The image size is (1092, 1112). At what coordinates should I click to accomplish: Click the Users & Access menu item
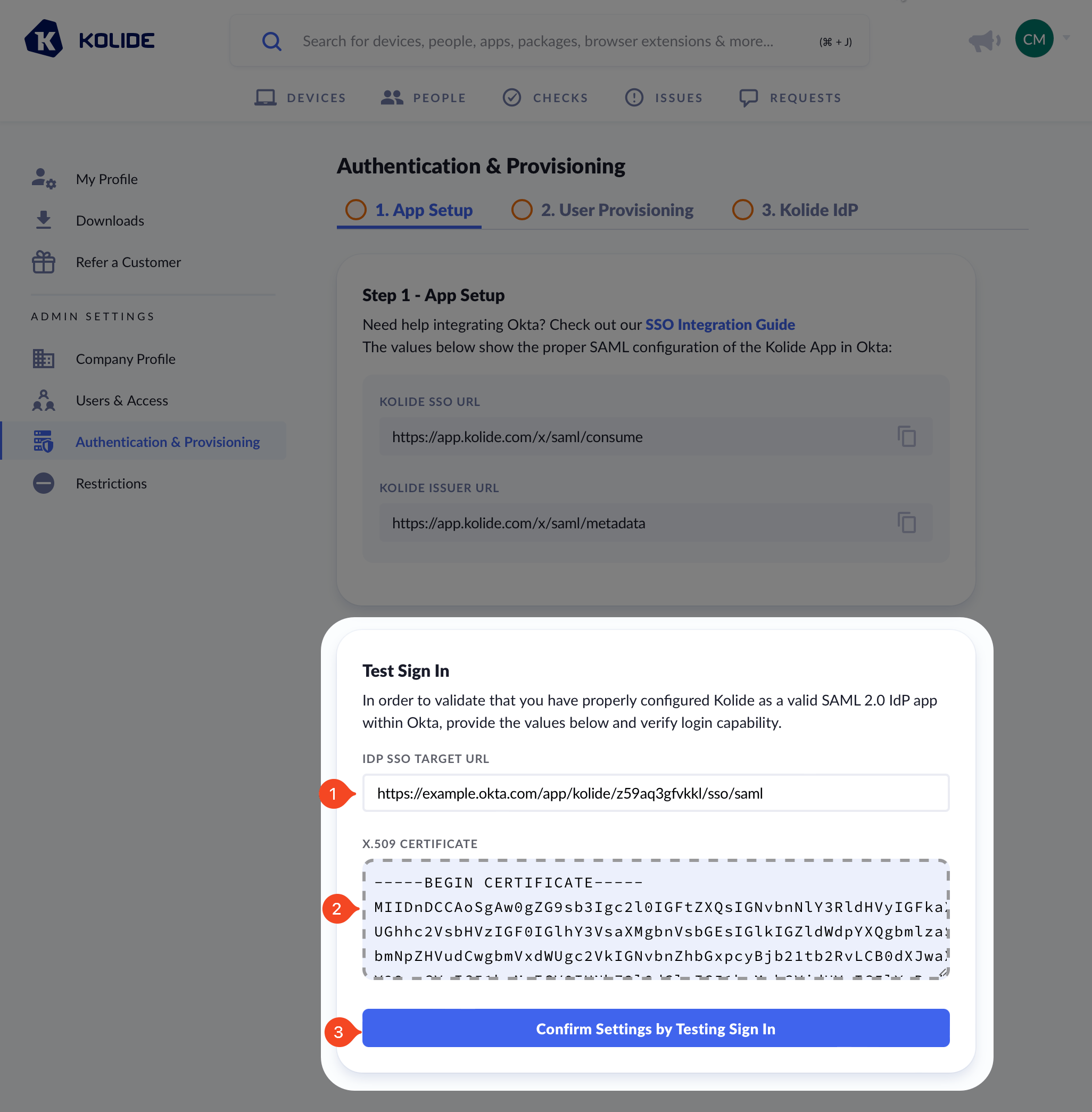(120, 400)
